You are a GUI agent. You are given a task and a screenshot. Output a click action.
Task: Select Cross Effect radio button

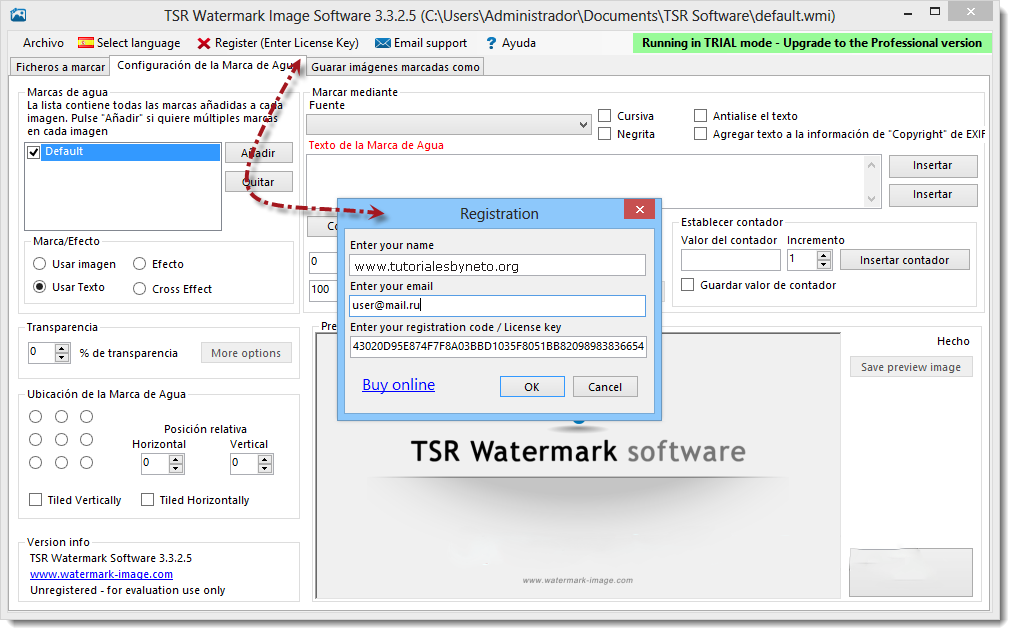click(x=139, y=289)
